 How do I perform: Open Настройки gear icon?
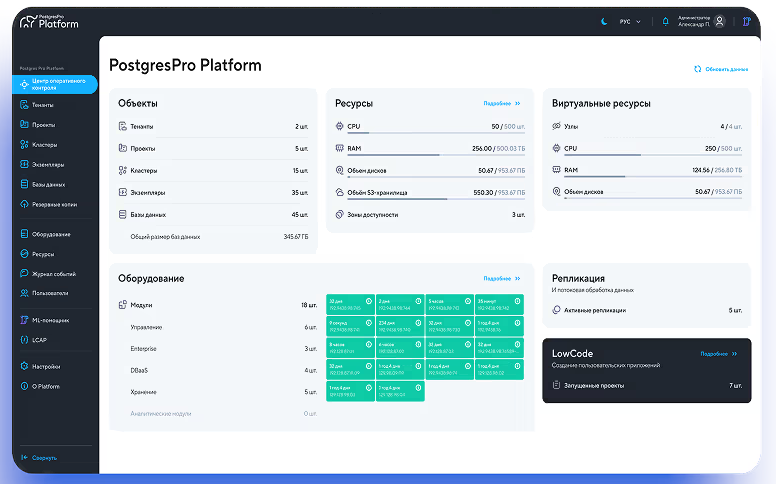click(x=24, y=366)
